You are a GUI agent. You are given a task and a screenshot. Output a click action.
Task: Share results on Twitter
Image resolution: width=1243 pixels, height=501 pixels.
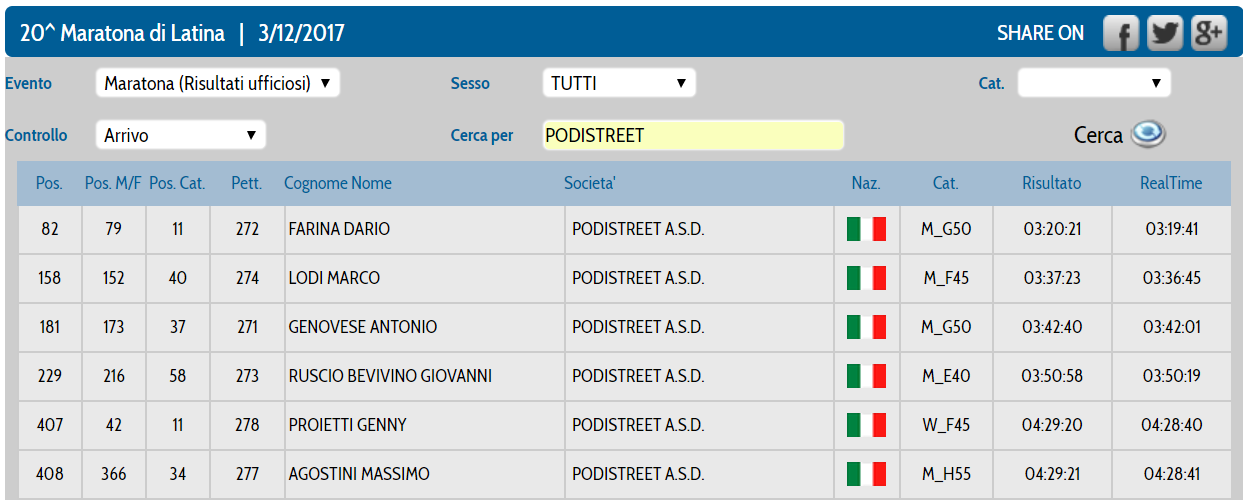[x=1165, y=34]
